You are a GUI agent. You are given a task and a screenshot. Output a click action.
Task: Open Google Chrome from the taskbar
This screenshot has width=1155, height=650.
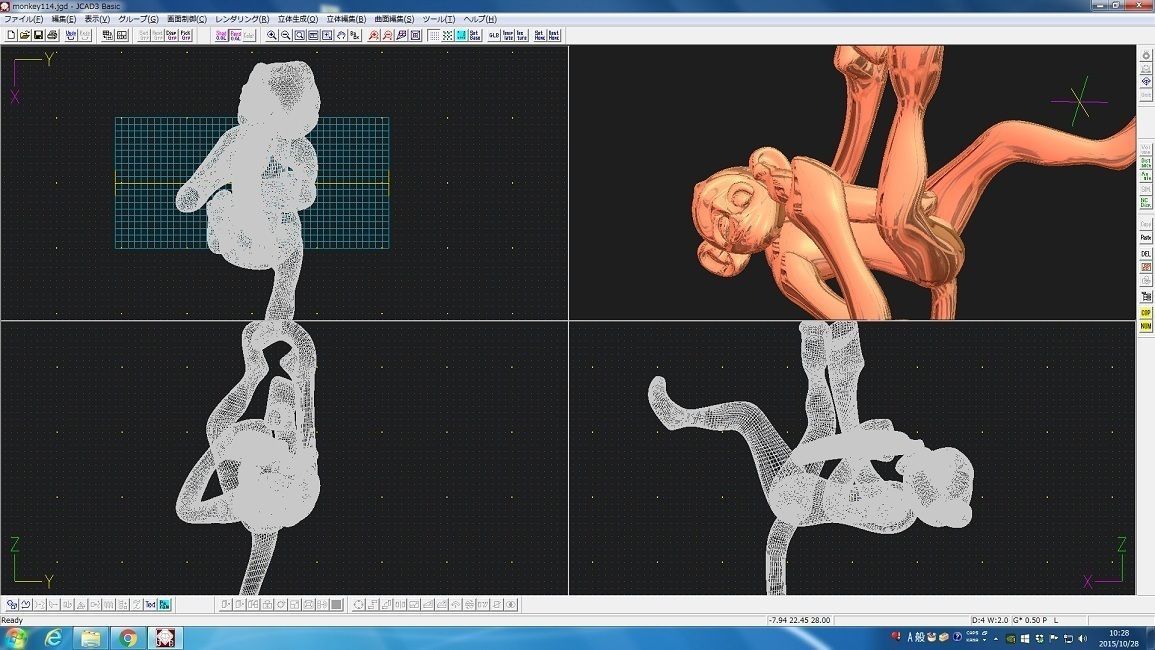pyautogui.click(x=127, y=638)
